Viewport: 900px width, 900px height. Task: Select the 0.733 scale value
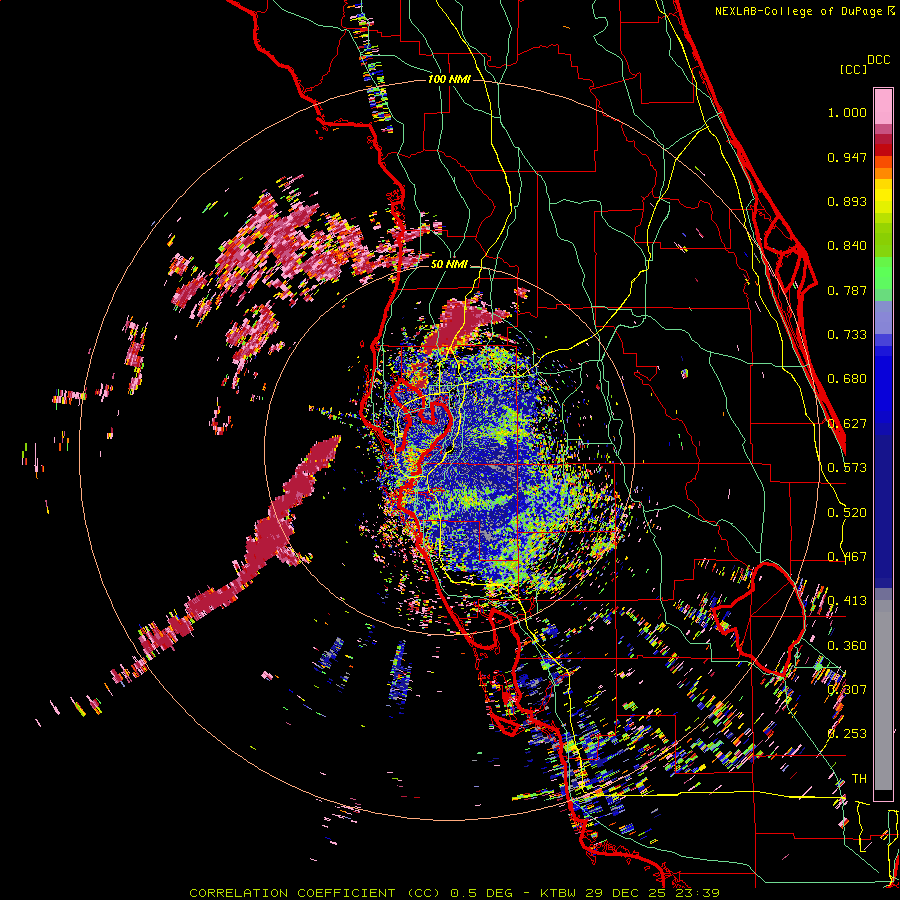(x=847, y=335)
